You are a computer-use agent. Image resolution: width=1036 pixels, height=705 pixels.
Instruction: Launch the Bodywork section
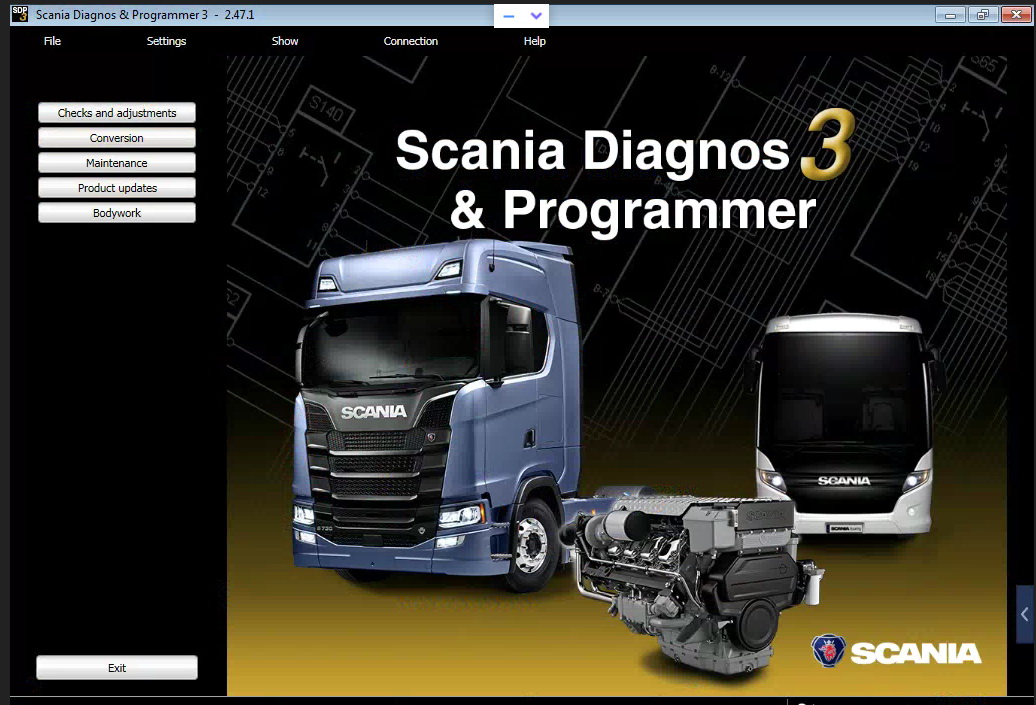pyautogui.click(x=117, y=213)
